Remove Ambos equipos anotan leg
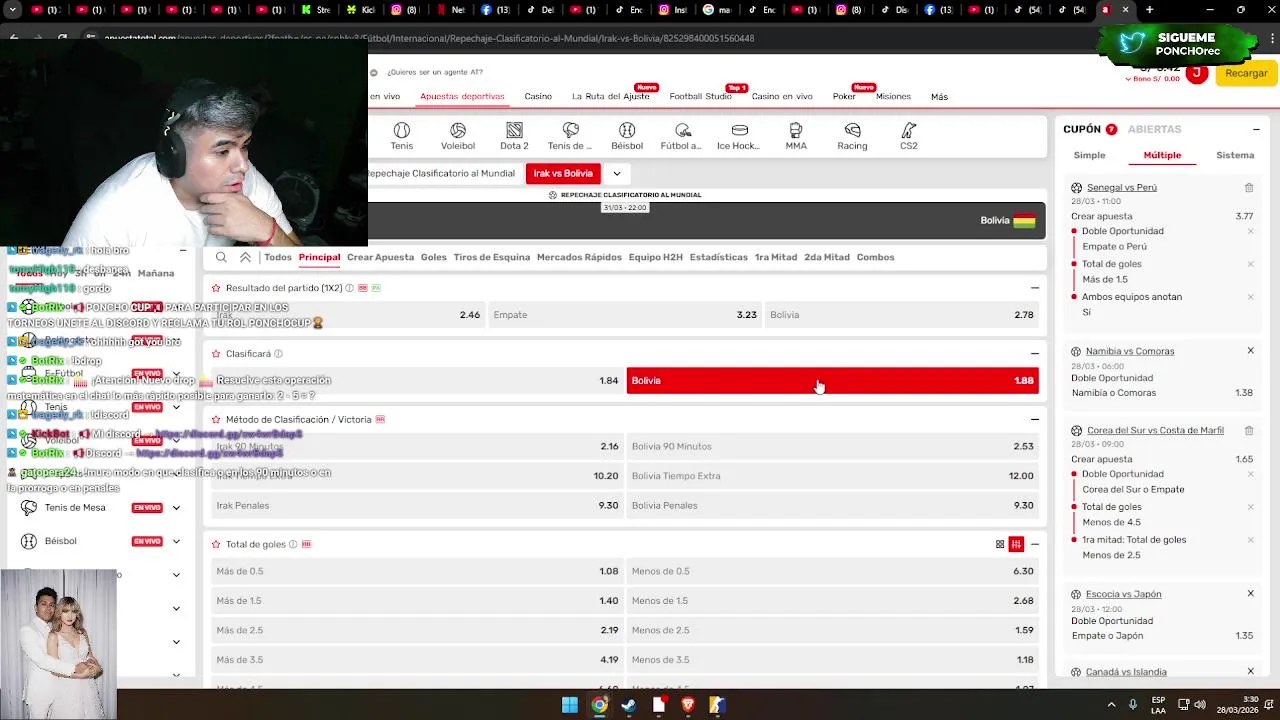This screenshot has height=720, width=1280. point(1250,297)
